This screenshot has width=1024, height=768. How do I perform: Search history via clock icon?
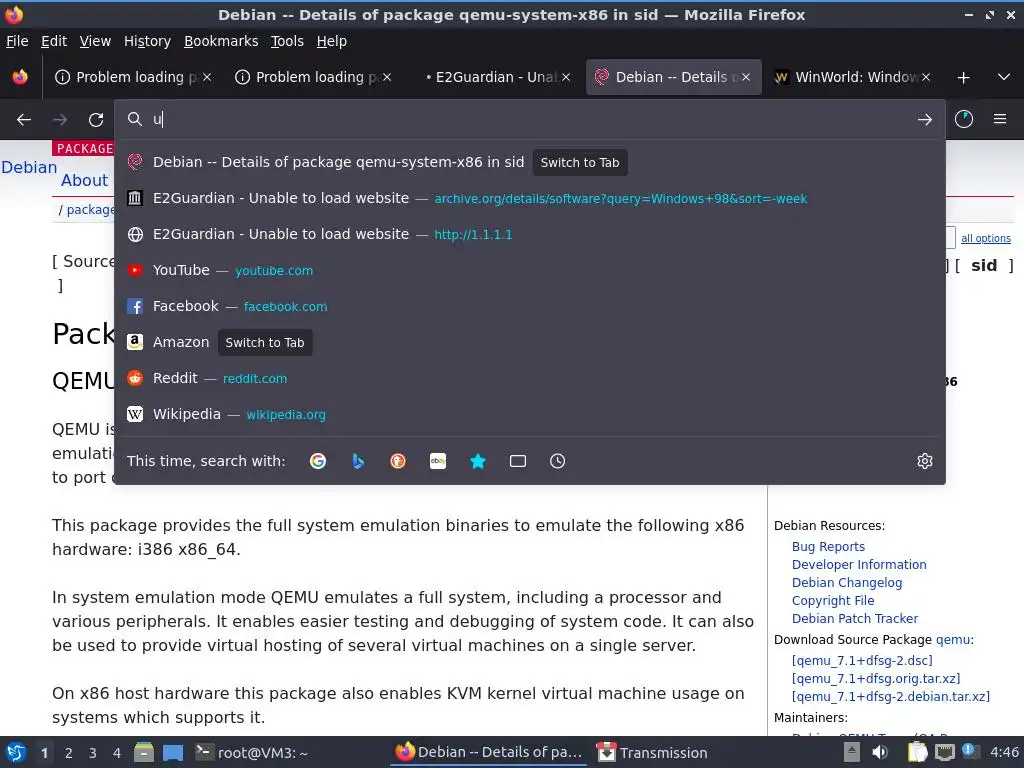click(558, 461)
